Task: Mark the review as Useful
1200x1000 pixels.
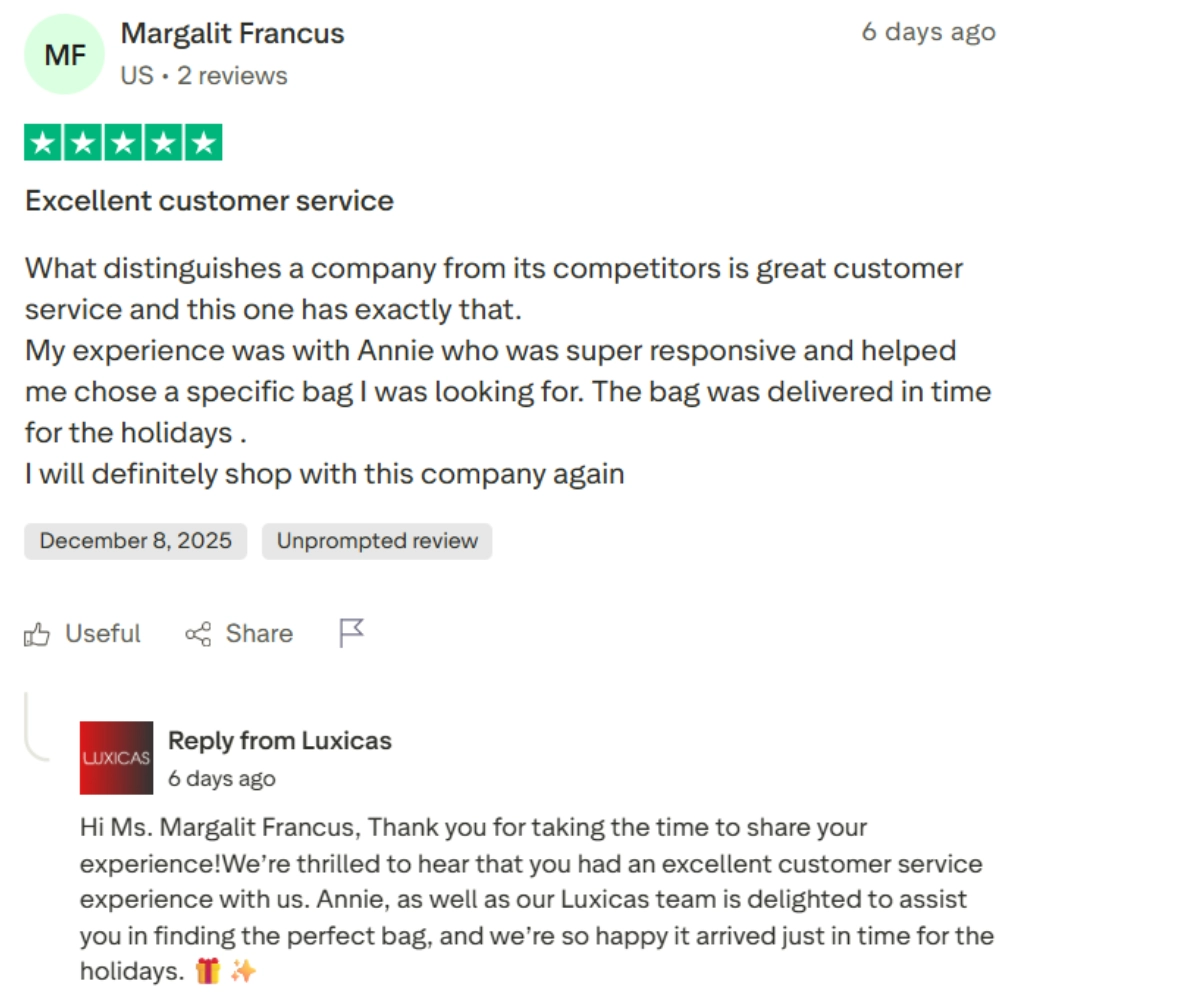Action: [x=102, y=634]
